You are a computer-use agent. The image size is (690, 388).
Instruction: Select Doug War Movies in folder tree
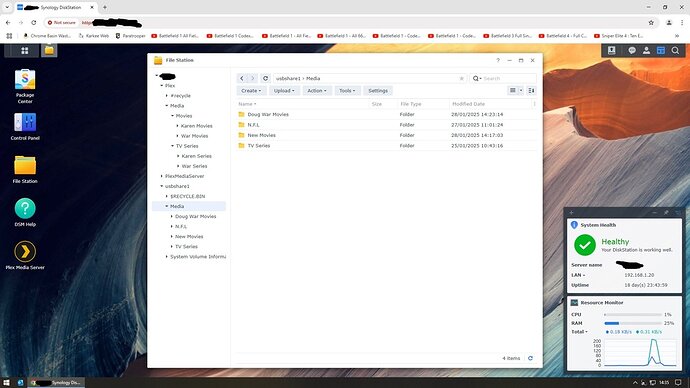[x=196, y=216]
